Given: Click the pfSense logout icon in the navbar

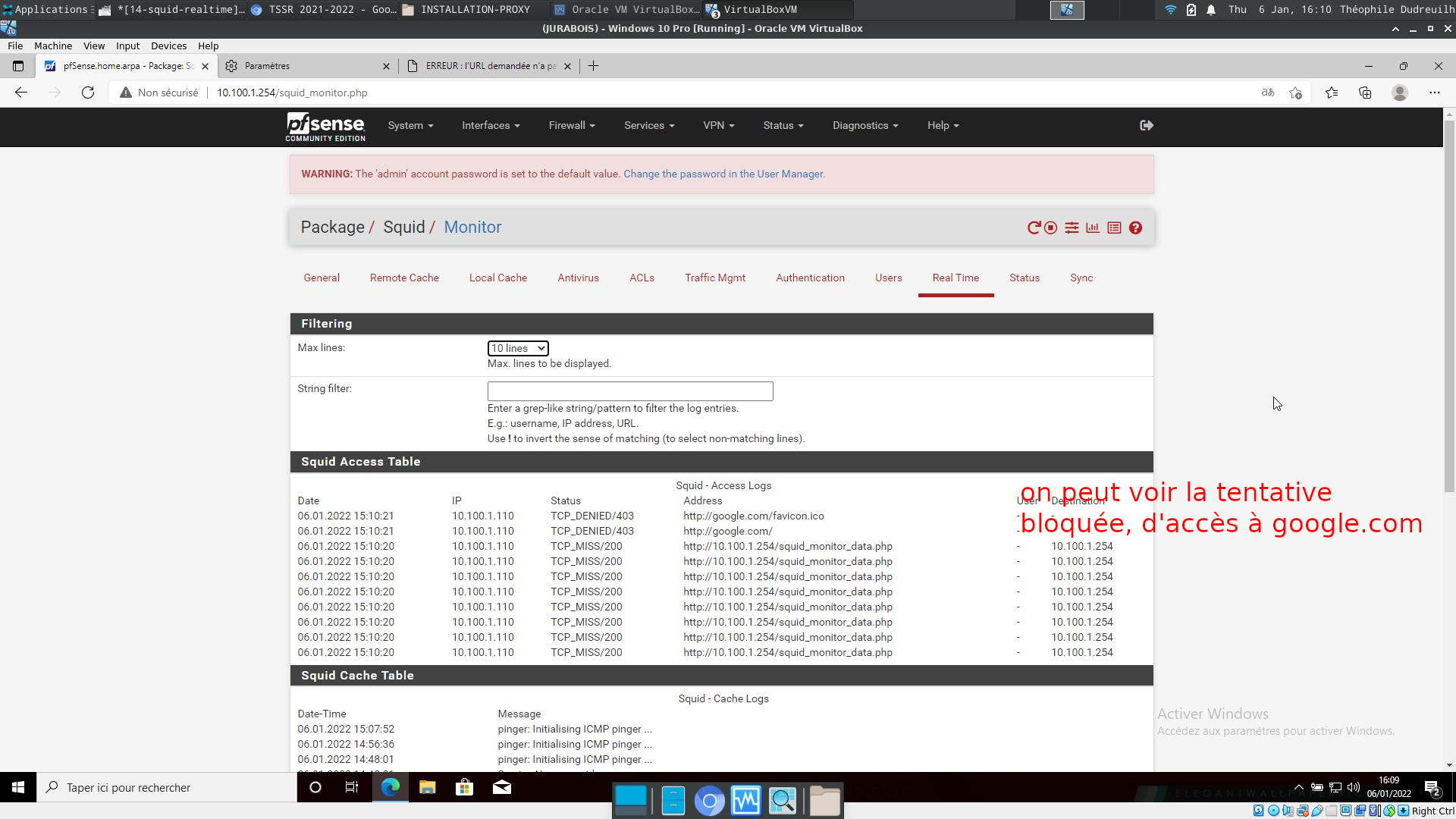Looking at the screenshot, I should tap(1146, 125).
